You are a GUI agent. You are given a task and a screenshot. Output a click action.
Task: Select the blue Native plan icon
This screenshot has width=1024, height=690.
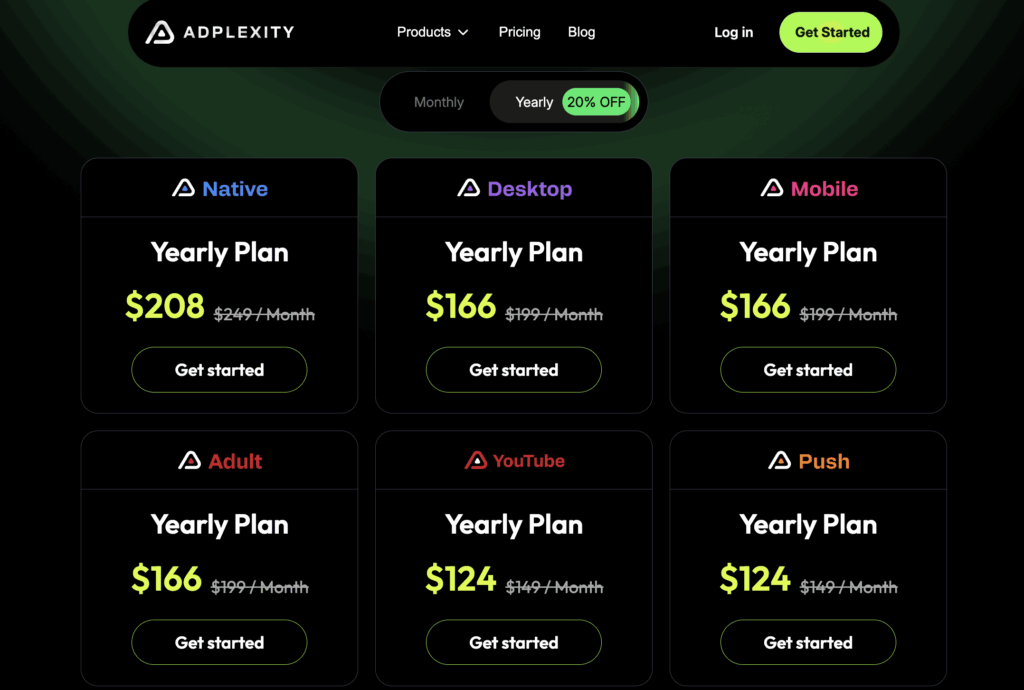[x=184, y=188]
